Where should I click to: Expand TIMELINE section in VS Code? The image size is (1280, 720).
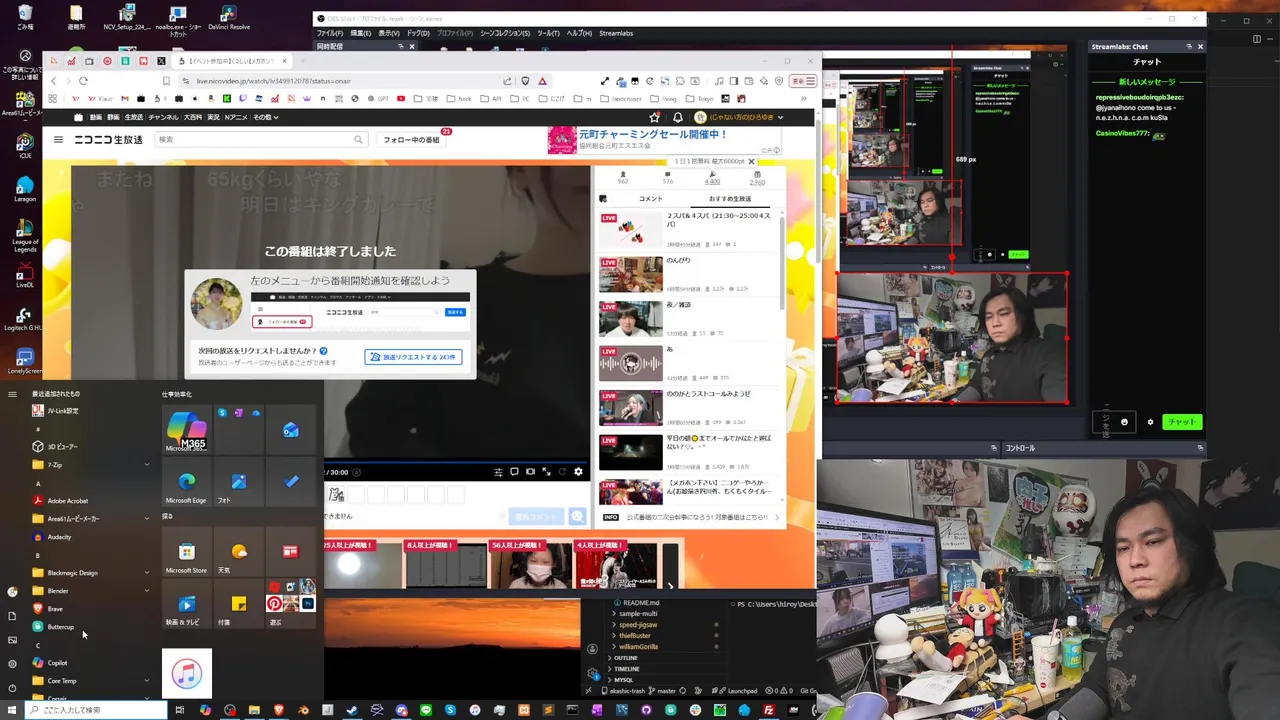pos(626,669)
